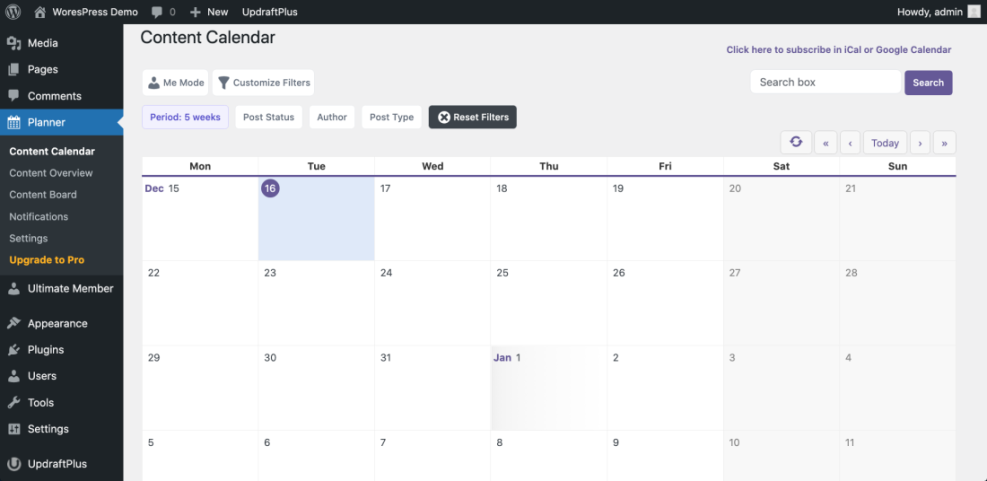Open the Period: 5 weeks dropdown

[x=185, y=117]
